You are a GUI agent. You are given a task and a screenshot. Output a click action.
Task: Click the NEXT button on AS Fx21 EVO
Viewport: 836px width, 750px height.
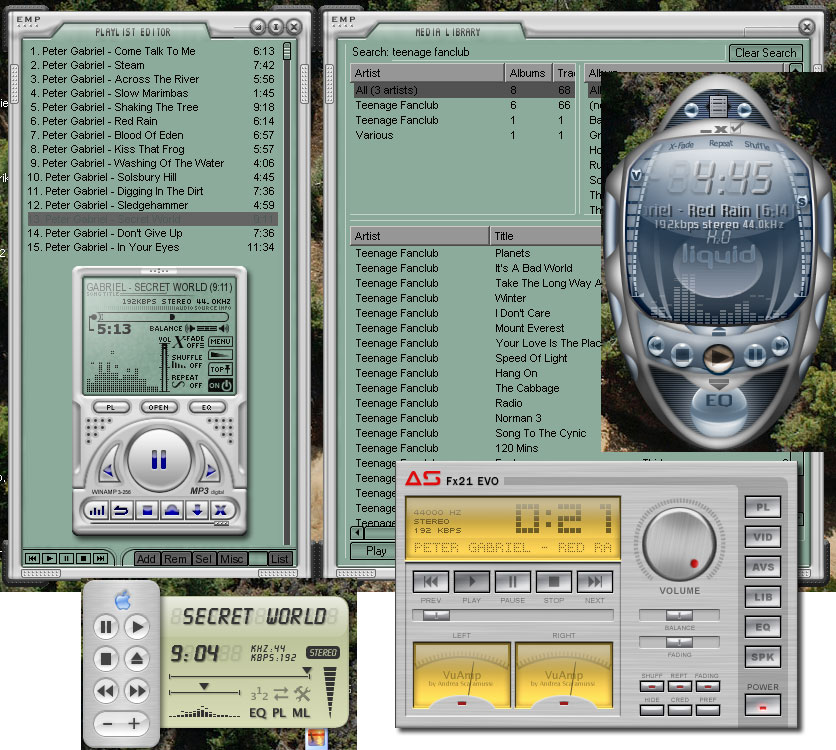point(594,582)
